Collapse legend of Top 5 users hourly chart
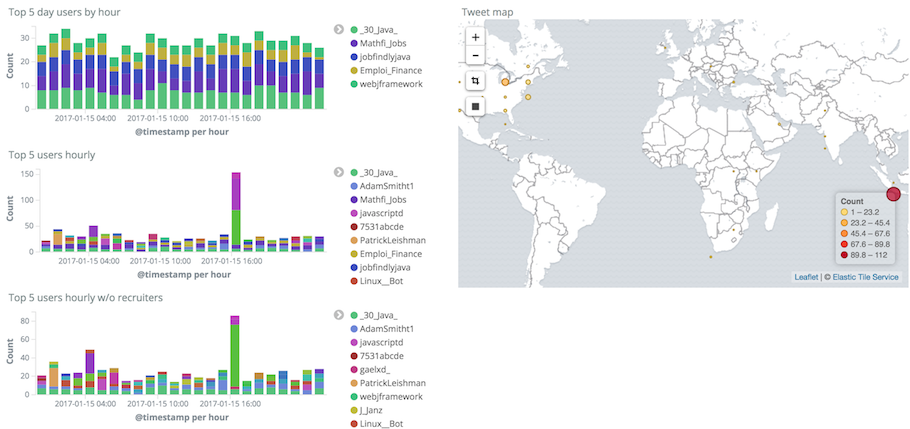The height and width of the screenshot is (429, 910). click(339, 172)
